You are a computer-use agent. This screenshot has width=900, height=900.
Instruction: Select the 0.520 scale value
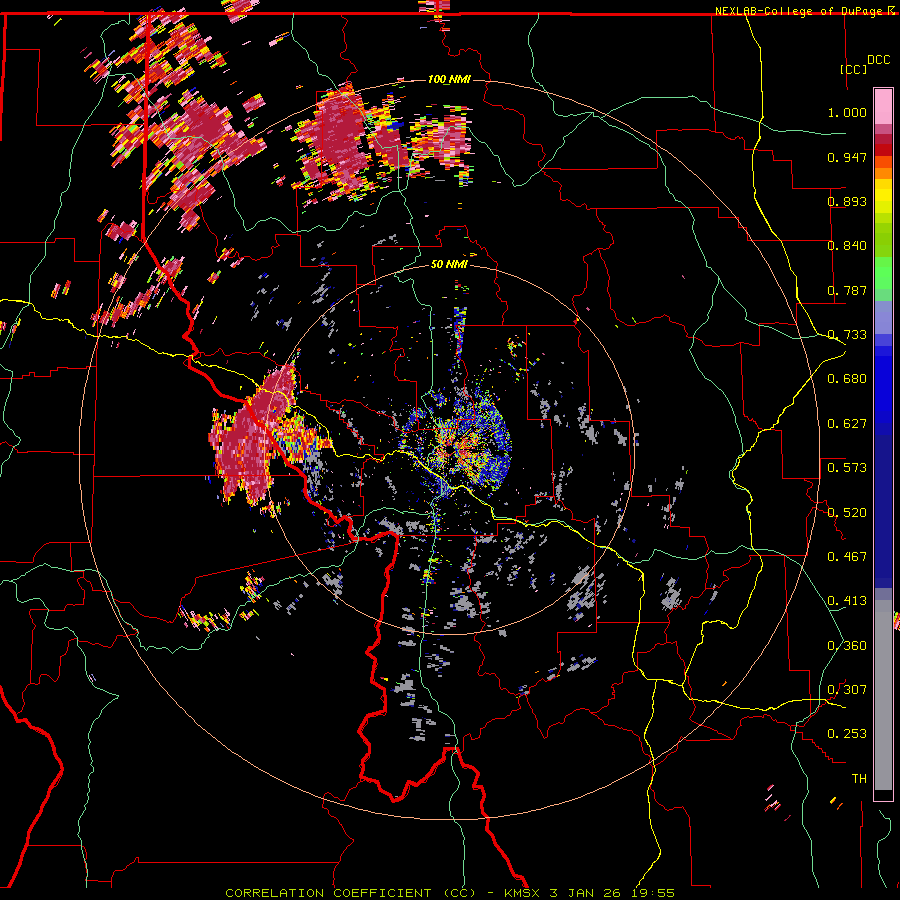point(847,512)
